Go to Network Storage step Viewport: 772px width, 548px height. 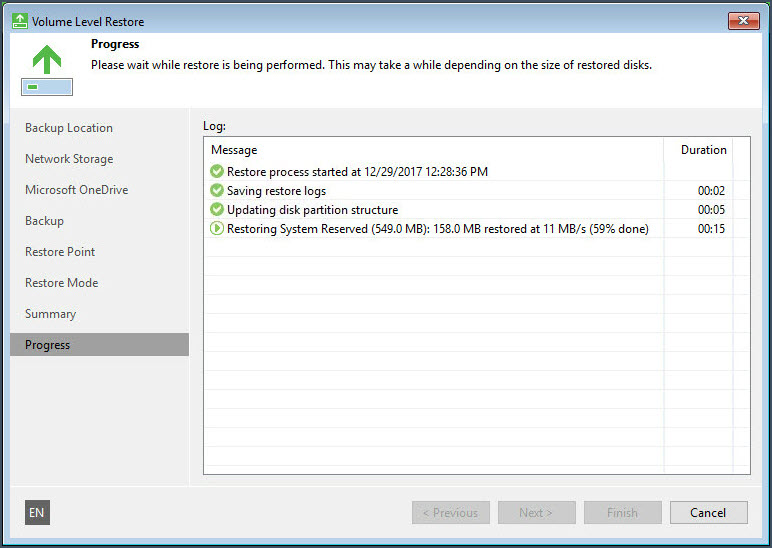[69, 159]
